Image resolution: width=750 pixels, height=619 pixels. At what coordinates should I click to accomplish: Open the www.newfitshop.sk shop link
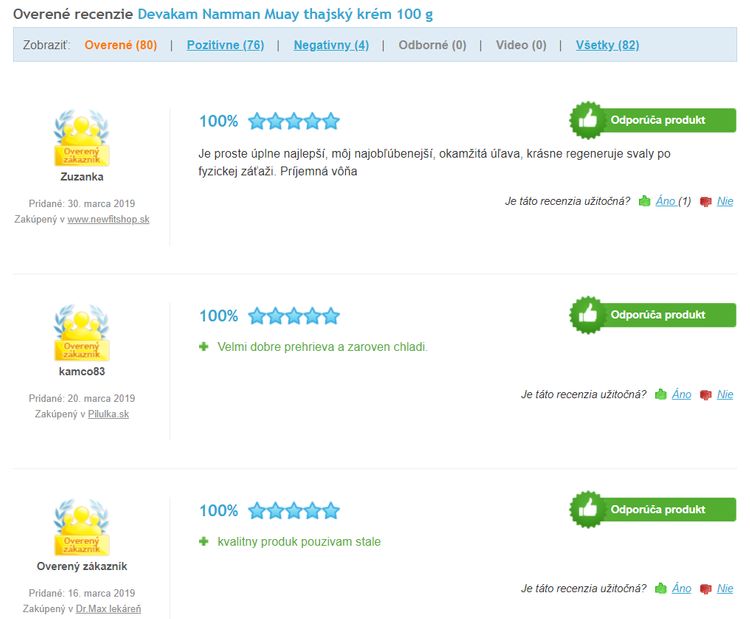point(108,219)
